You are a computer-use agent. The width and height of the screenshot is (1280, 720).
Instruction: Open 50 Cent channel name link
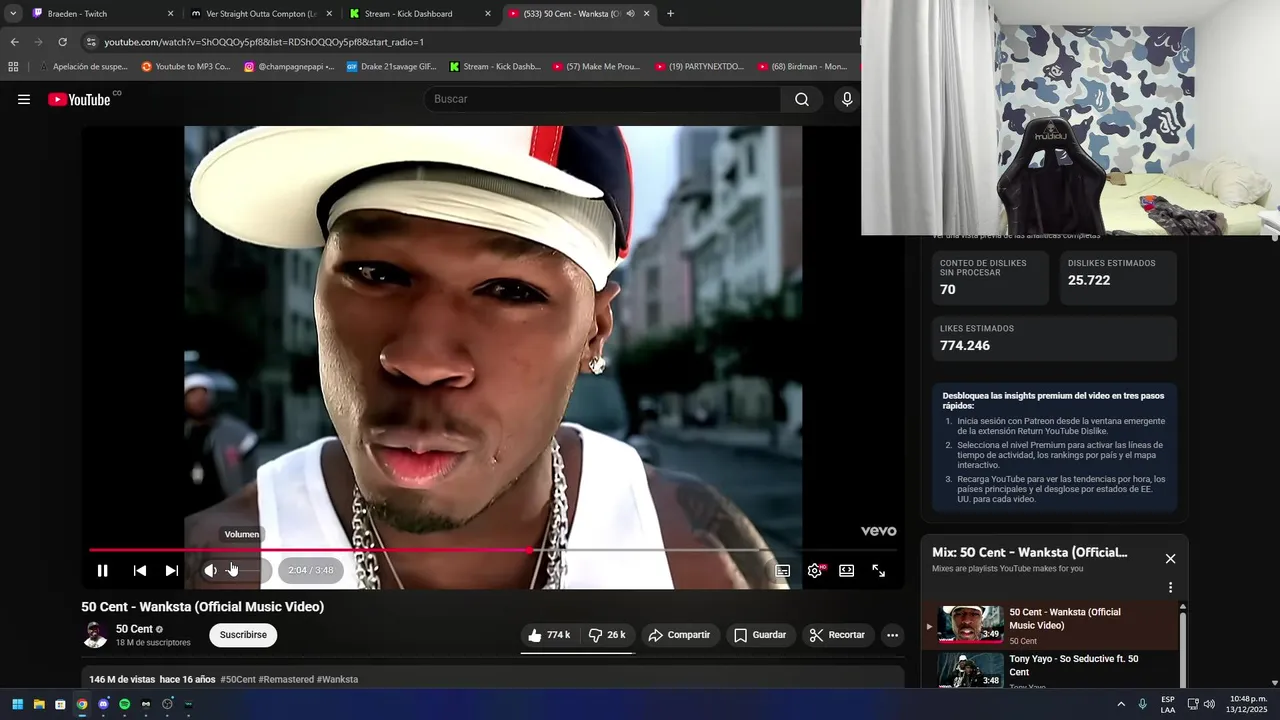(x=134, y=629)
